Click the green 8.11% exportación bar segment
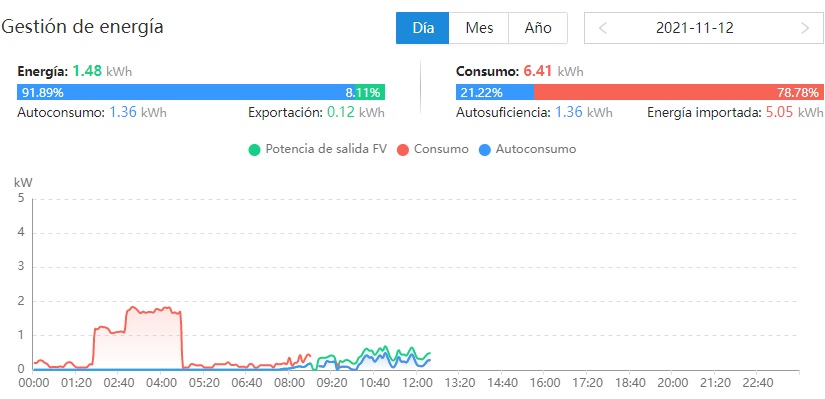 click(x=370, y=93)
